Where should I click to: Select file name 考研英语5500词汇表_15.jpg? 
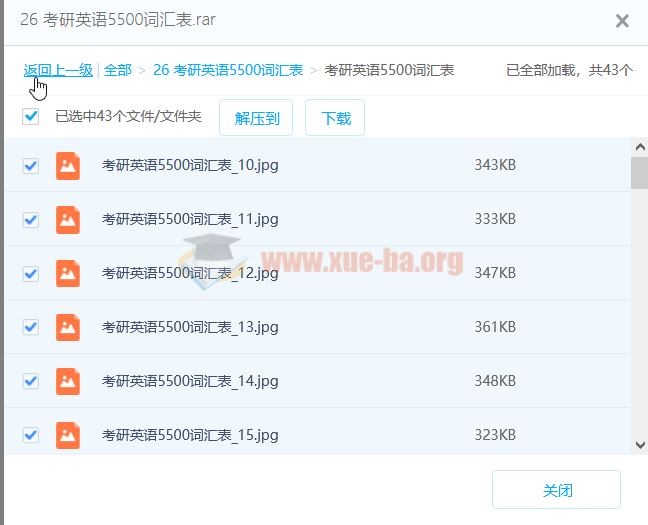[190, 435]
